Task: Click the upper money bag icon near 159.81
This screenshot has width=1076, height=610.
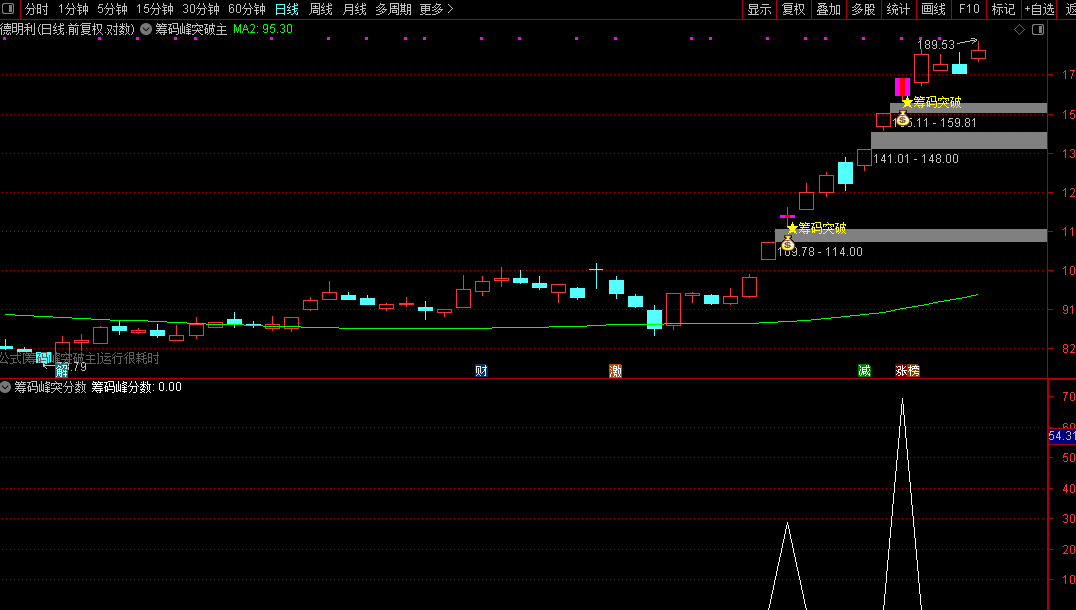Action: point(903,119)
